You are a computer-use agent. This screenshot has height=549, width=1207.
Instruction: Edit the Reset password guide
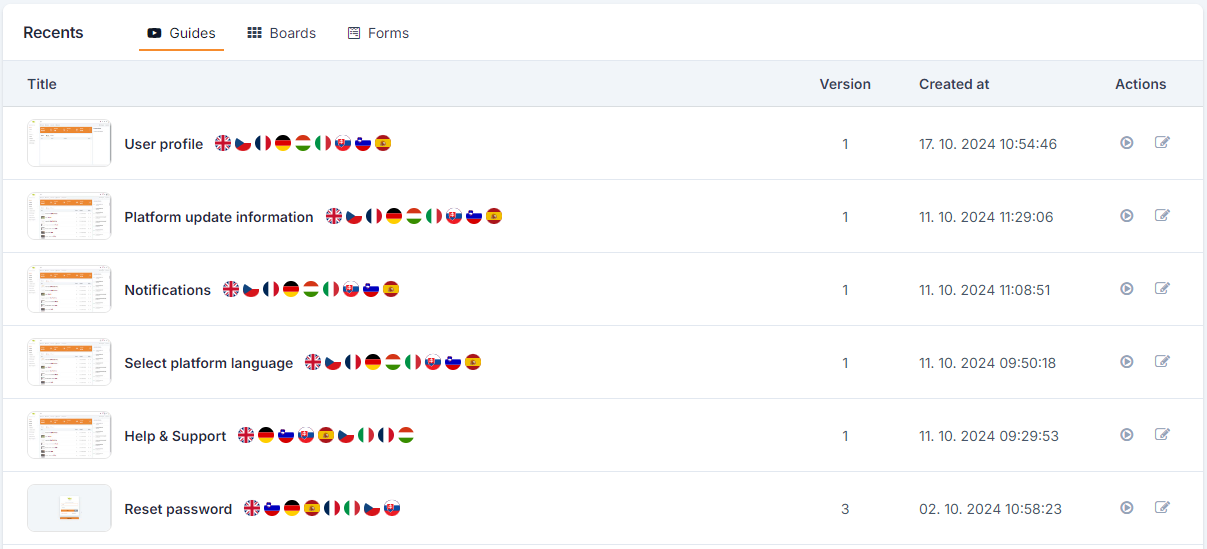[x=1162, y=508]
